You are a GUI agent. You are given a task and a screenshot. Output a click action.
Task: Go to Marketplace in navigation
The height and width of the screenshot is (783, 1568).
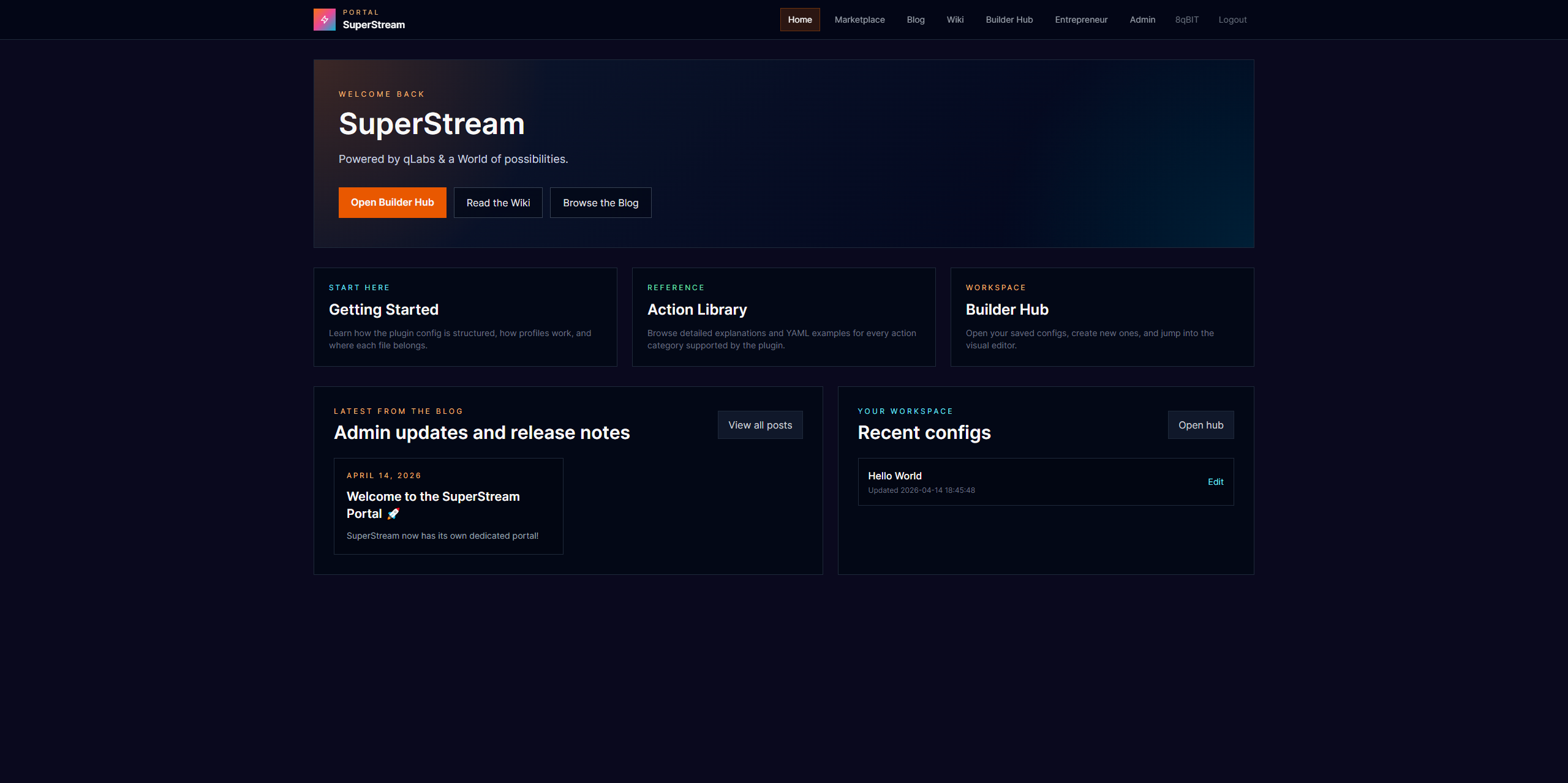pos(859,20)
